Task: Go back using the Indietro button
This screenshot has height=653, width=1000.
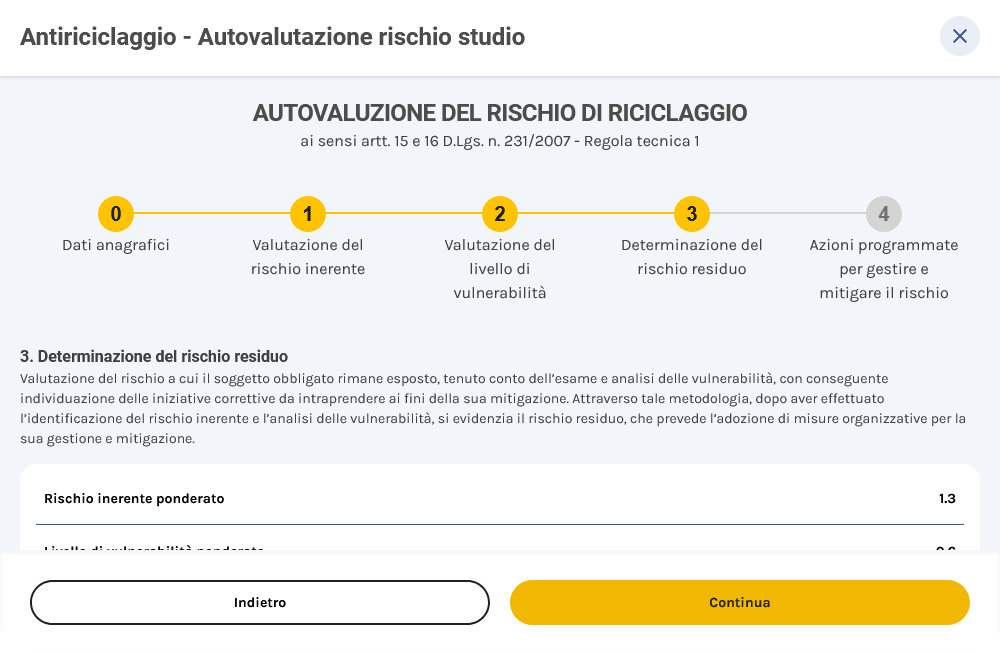Action: point(260,602)
